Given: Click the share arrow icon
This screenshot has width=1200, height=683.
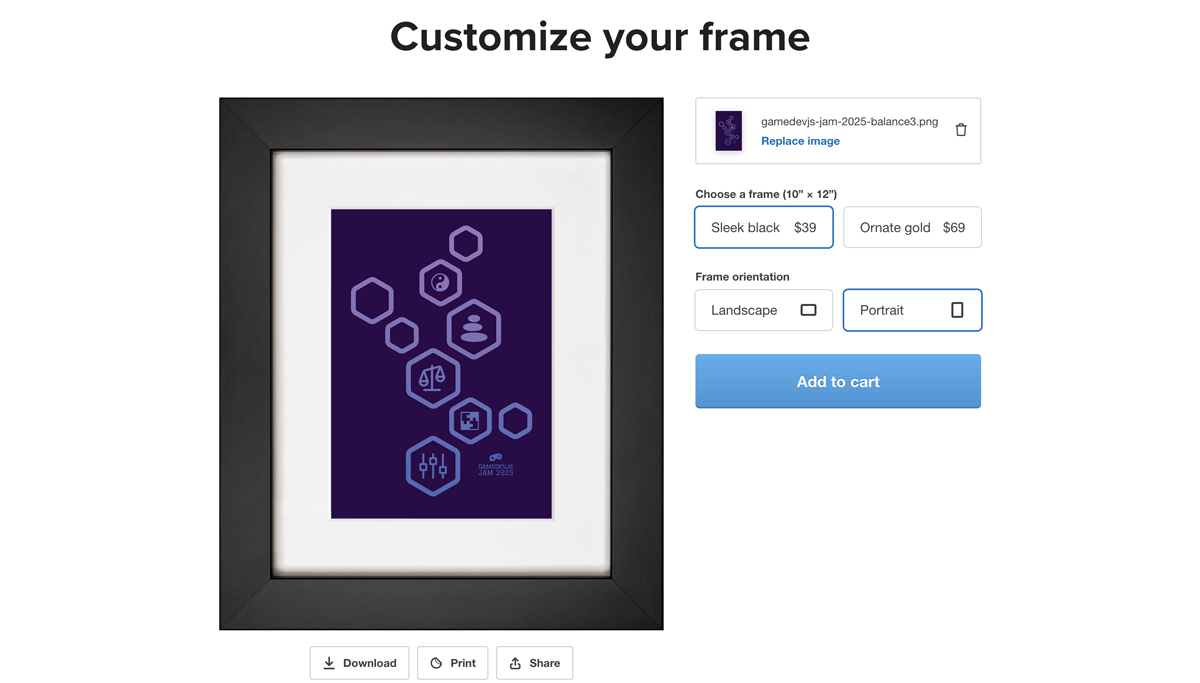Looking at the screenshot, I should coord(516,663).
